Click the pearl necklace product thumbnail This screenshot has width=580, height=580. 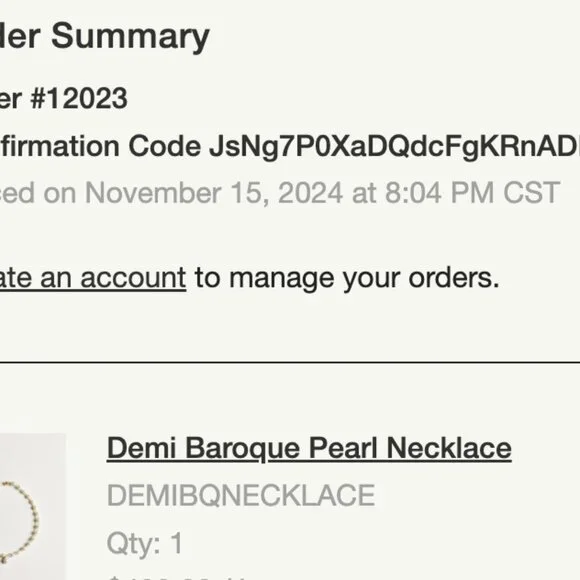pyautogui.click(x=33, y=506)
